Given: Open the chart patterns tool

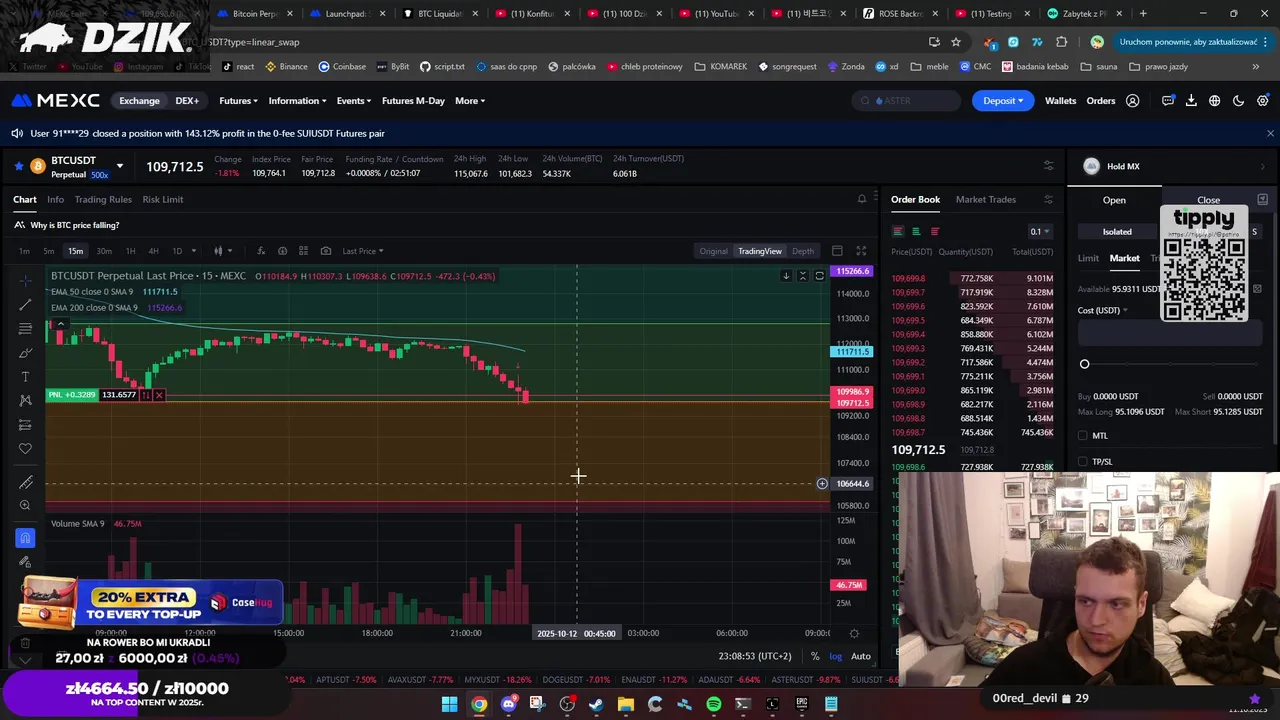Looking at the screenshot, I should pyautogui.click(x=25, y=400).
